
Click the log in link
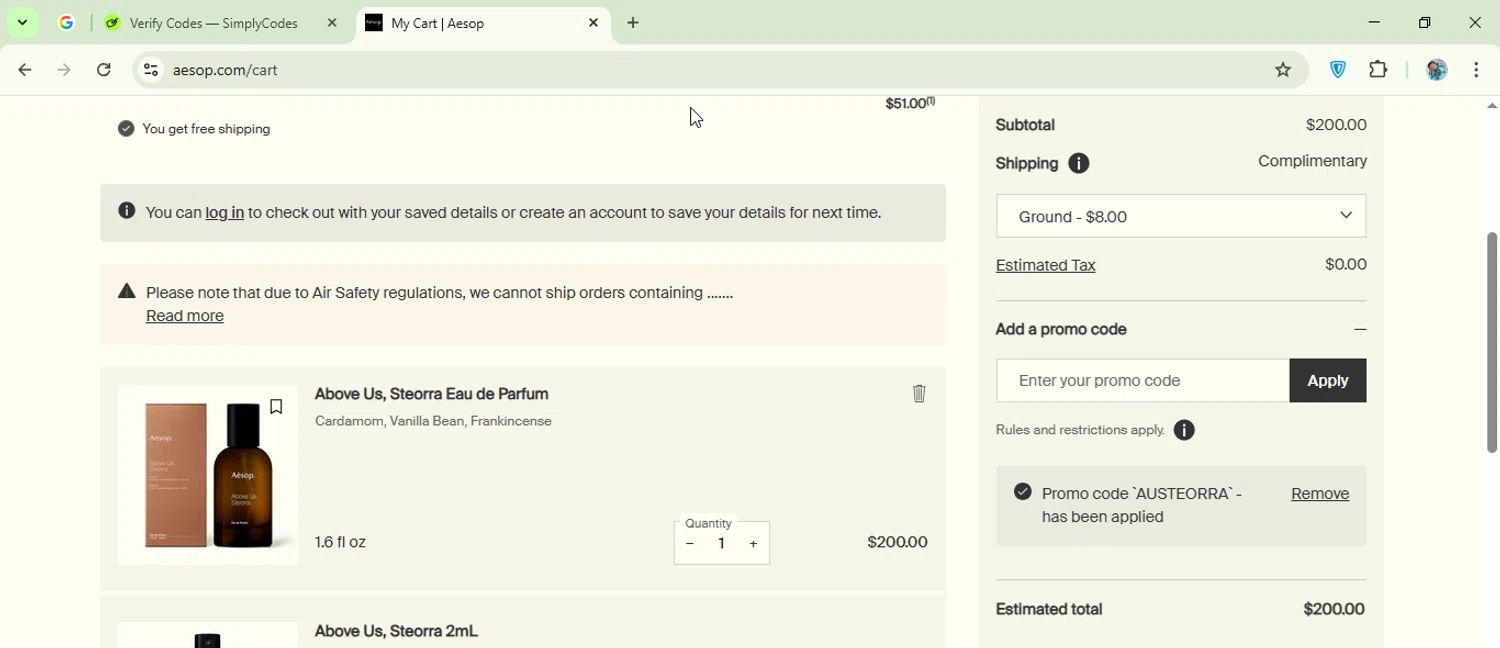(224, 213)
